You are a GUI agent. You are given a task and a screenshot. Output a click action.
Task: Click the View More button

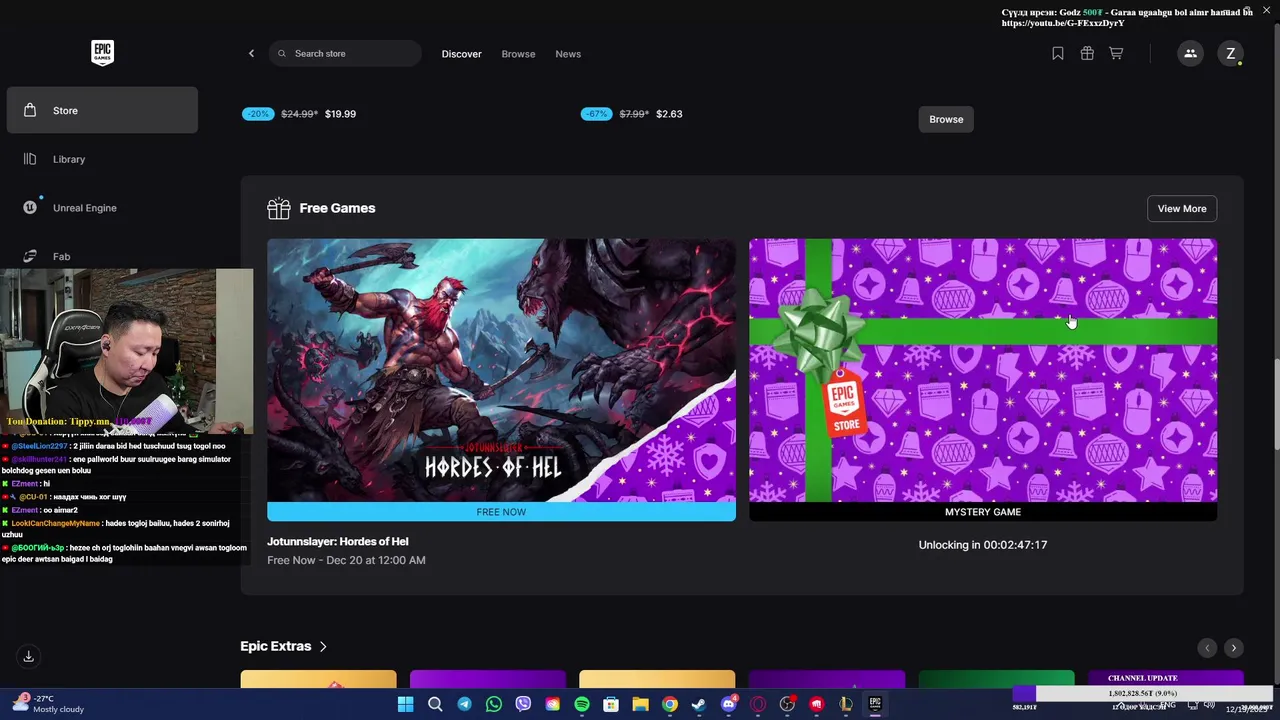point(1182,208)
